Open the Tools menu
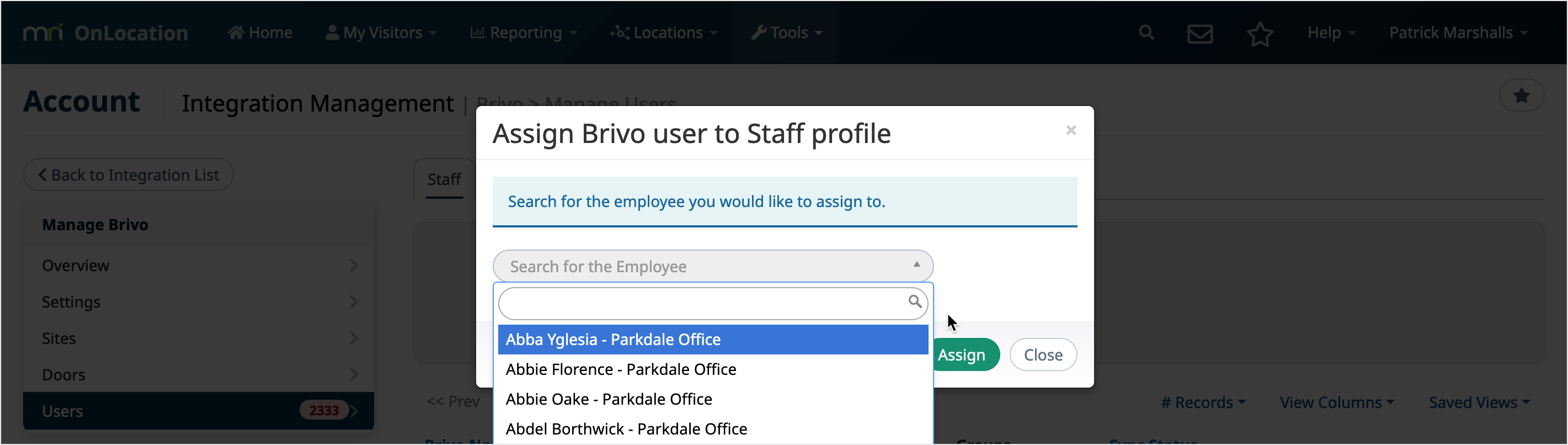Image resolution: width=1568 pixels, height=445 pixels. pos(786,33)
